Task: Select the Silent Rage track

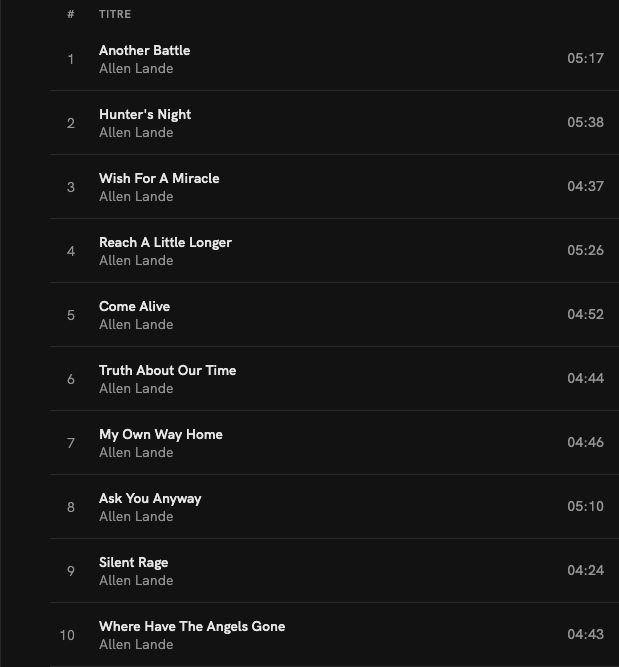Action: (x=133, y=562)
